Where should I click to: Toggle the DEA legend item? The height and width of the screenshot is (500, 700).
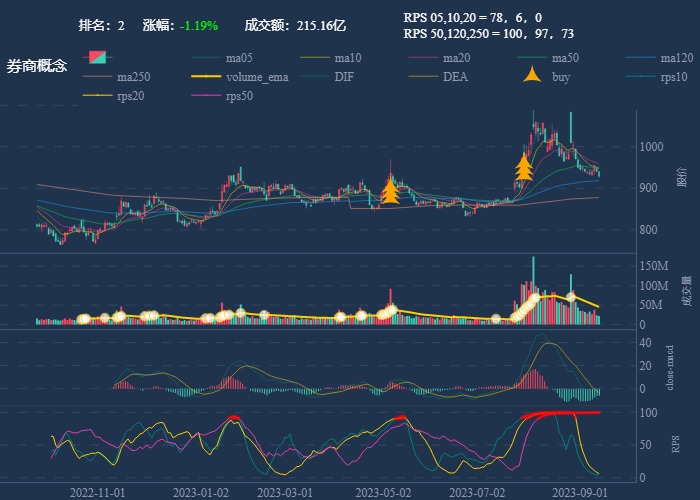coord(455,77)
